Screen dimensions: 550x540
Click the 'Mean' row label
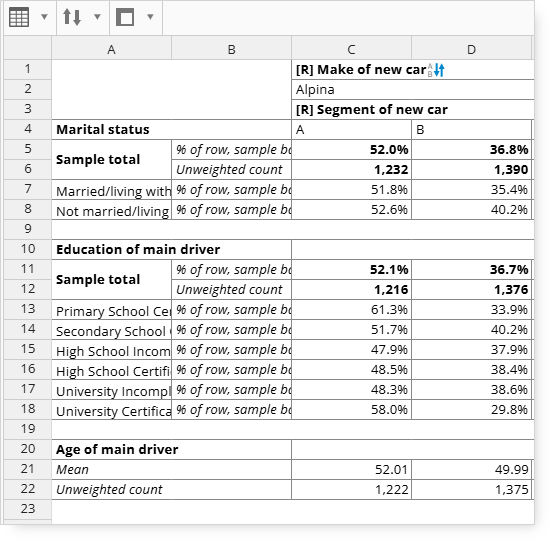tap(172, 469)
